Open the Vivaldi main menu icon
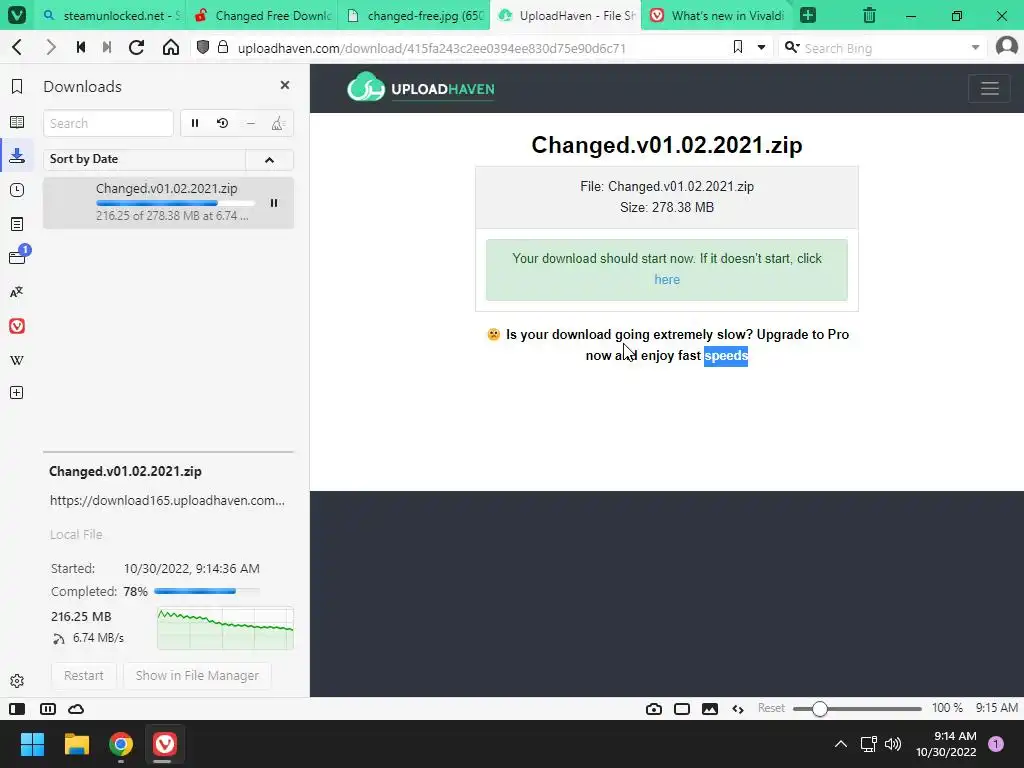 coord(16,14)
